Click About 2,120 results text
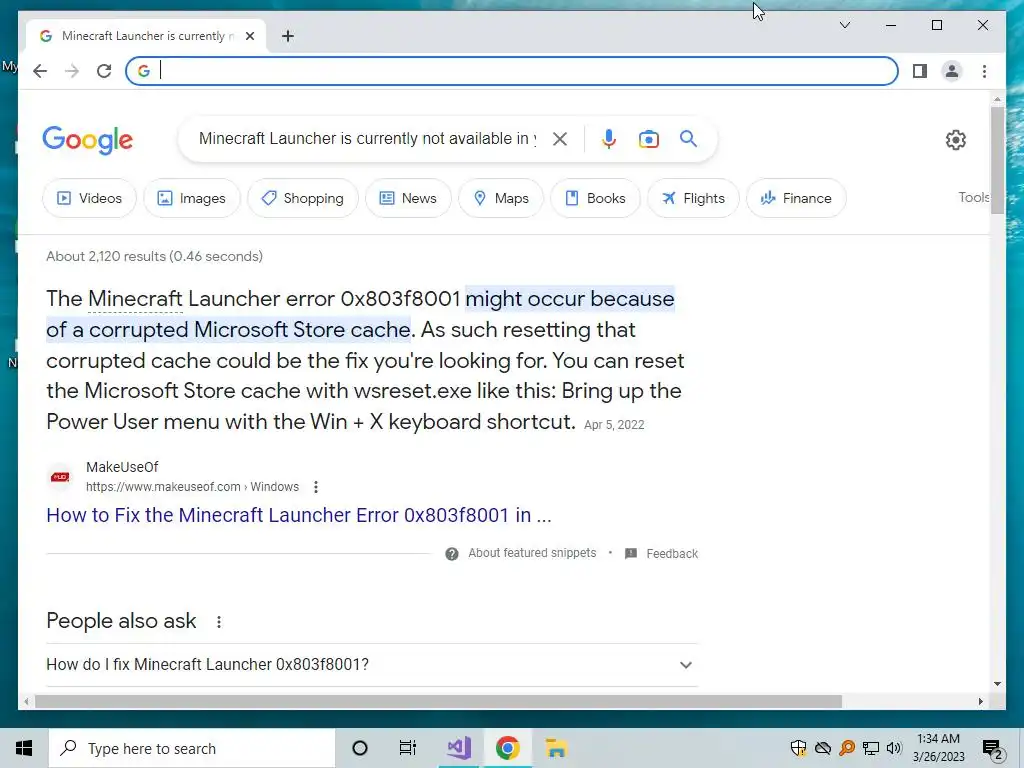The height and width of the screenshot is (768, 1024). point(154,257)
